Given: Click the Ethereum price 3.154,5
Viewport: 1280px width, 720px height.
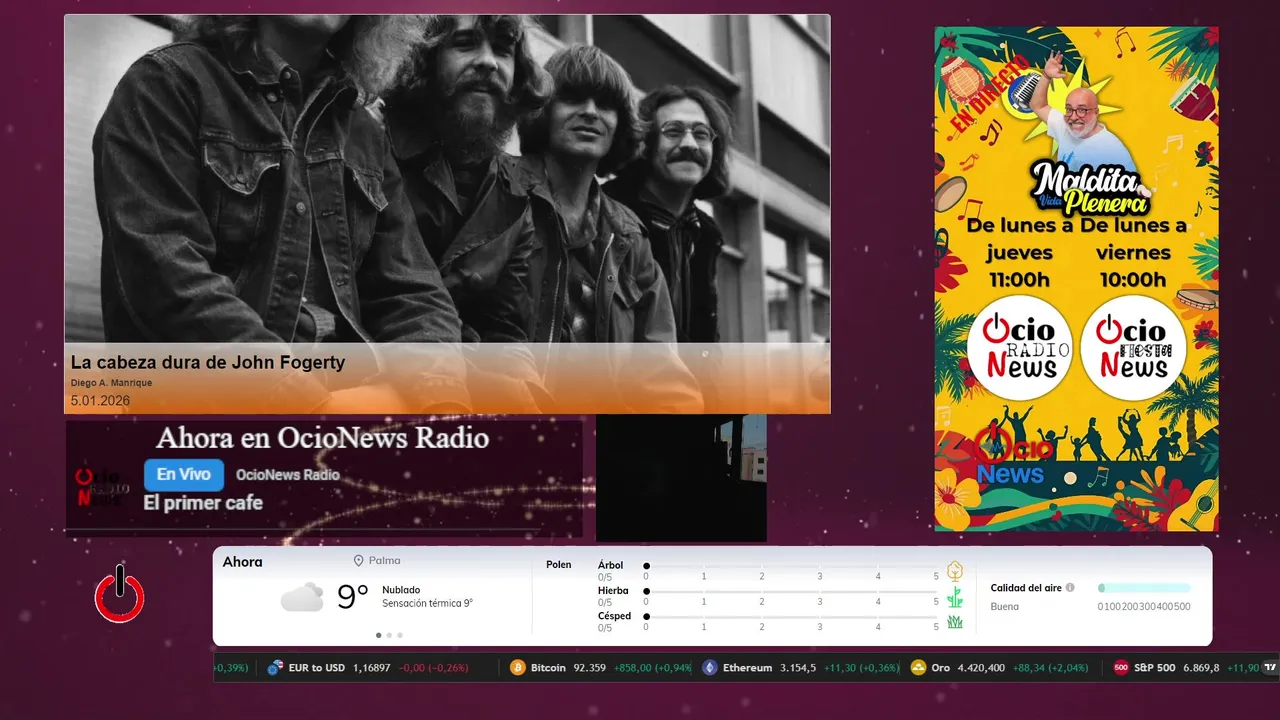Looking at the screenshot, I should pos(798,668).
